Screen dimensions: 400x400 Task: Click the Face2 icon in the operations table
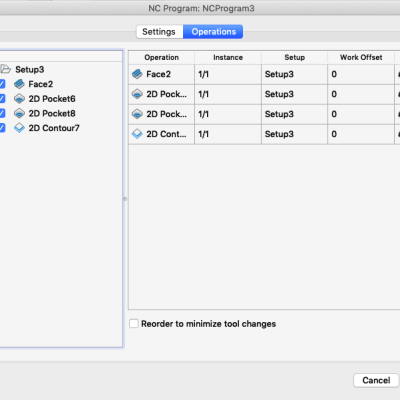click(x=137, y=74)
